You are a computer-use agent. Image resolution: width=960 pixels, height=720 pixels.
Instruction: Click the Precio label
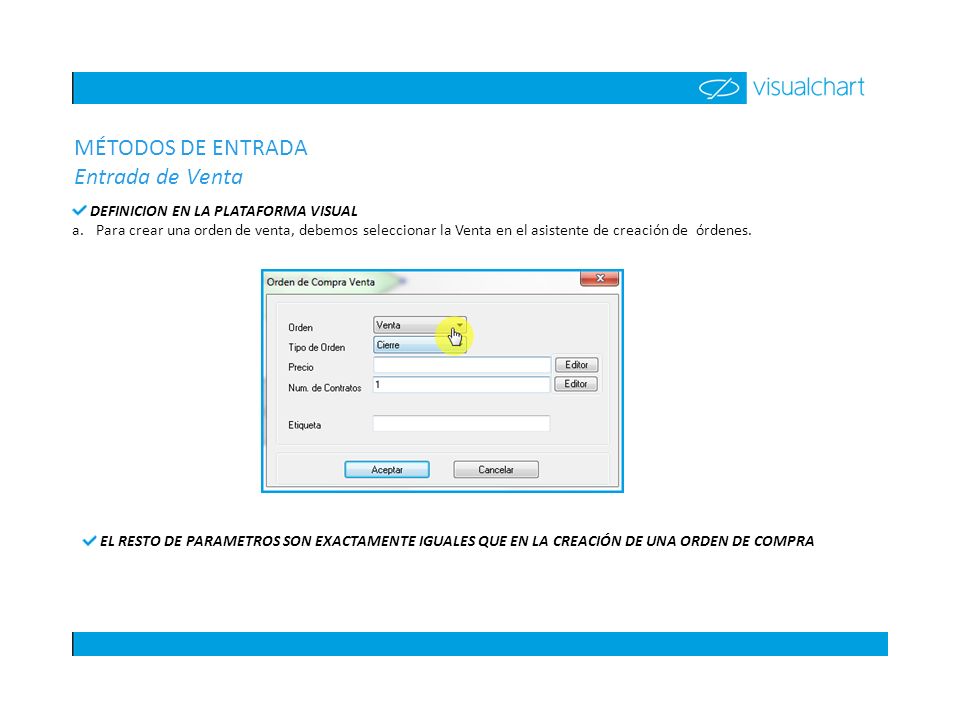pyautogui.click(x=301, y=367)
